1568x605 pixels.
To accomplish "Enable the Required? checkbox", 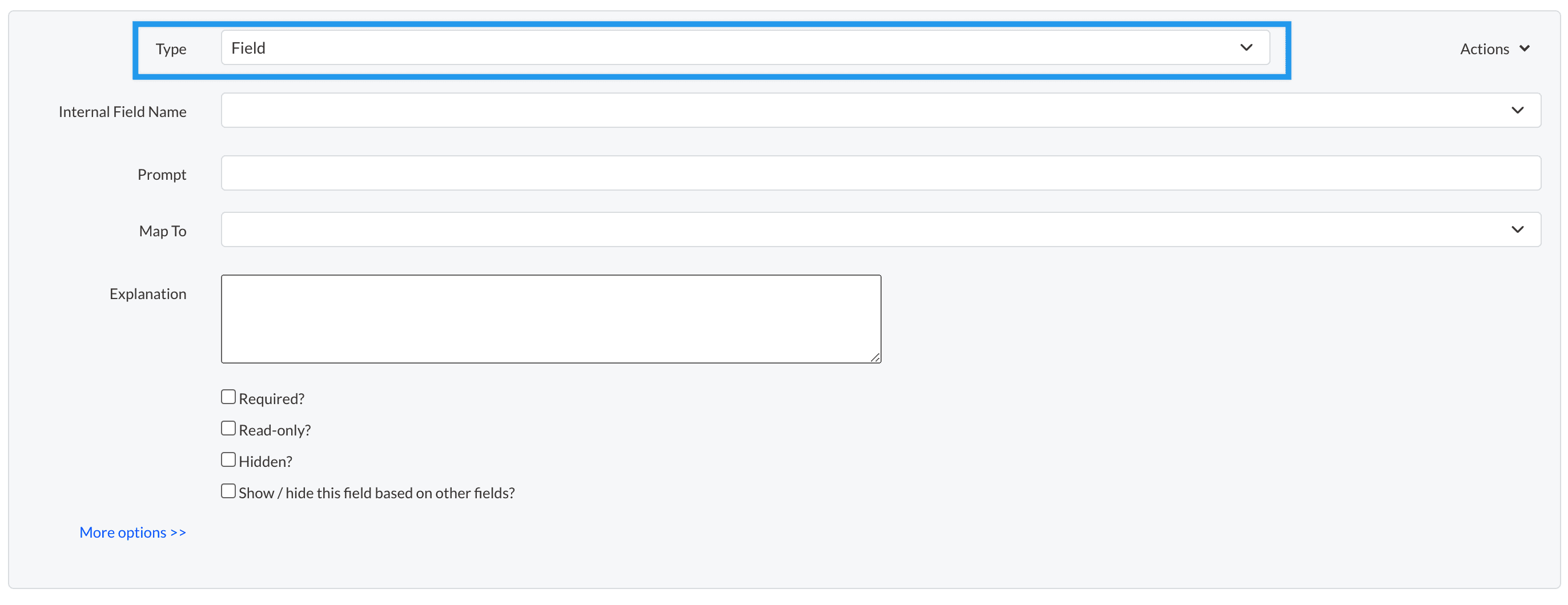I will [x=228, y=397].
